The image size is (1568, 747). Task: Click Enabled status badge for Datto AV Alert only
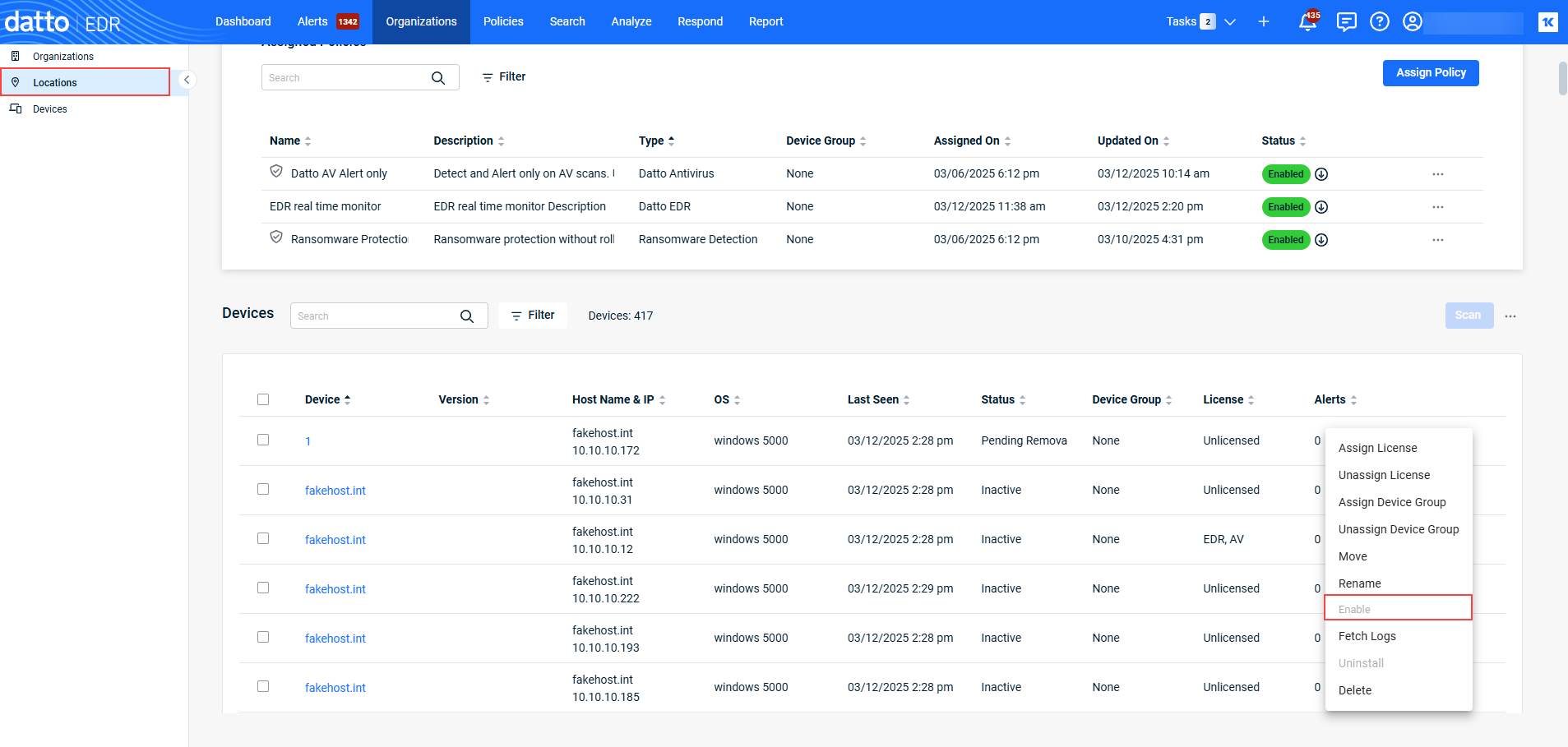point(1286,174)
